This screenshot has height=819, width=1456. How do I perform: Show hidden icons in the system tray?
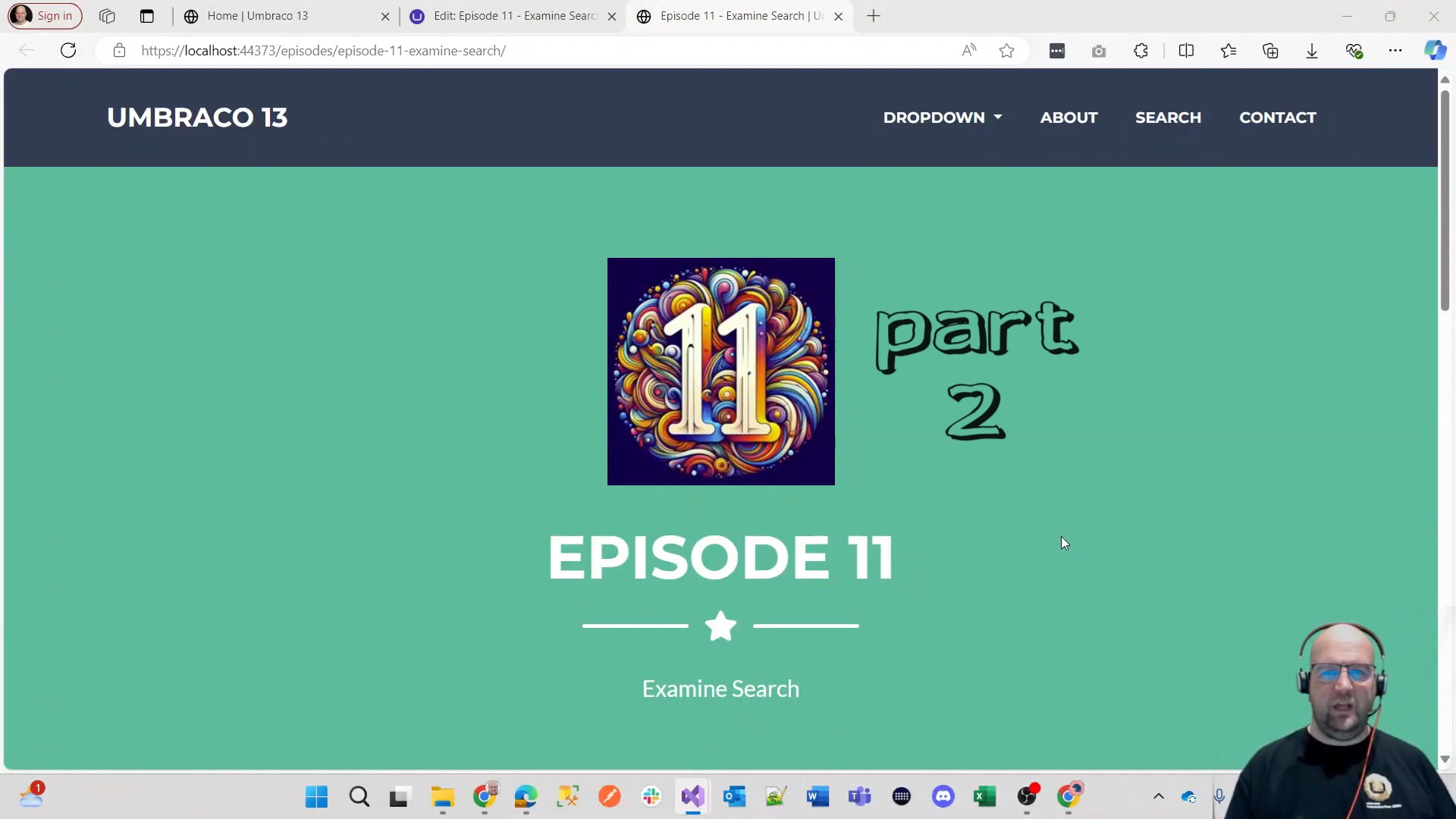click(x=1159, y=797)
